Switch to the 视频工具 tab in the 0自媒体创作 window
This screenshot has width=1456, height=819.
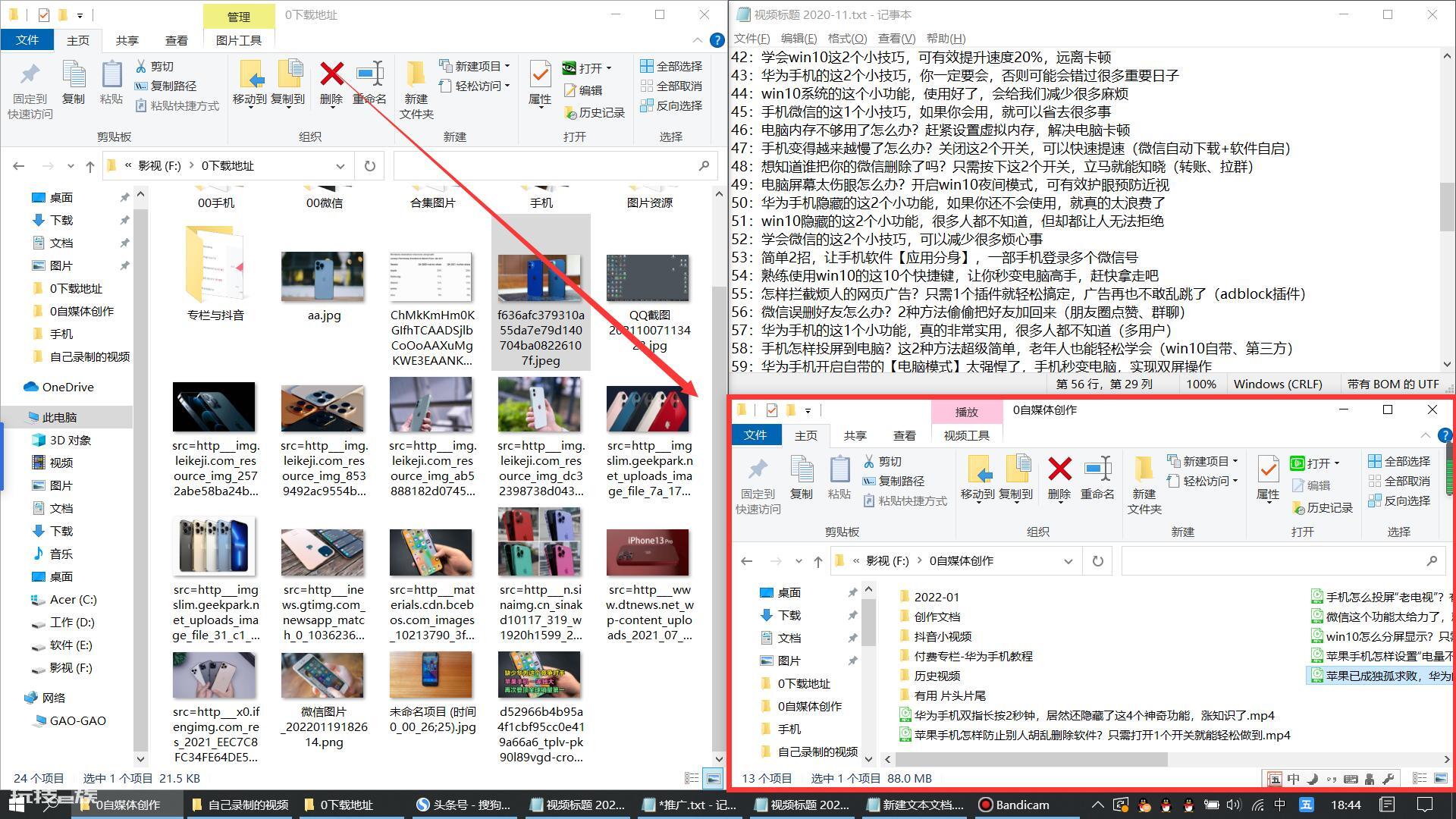coord(966,435)
